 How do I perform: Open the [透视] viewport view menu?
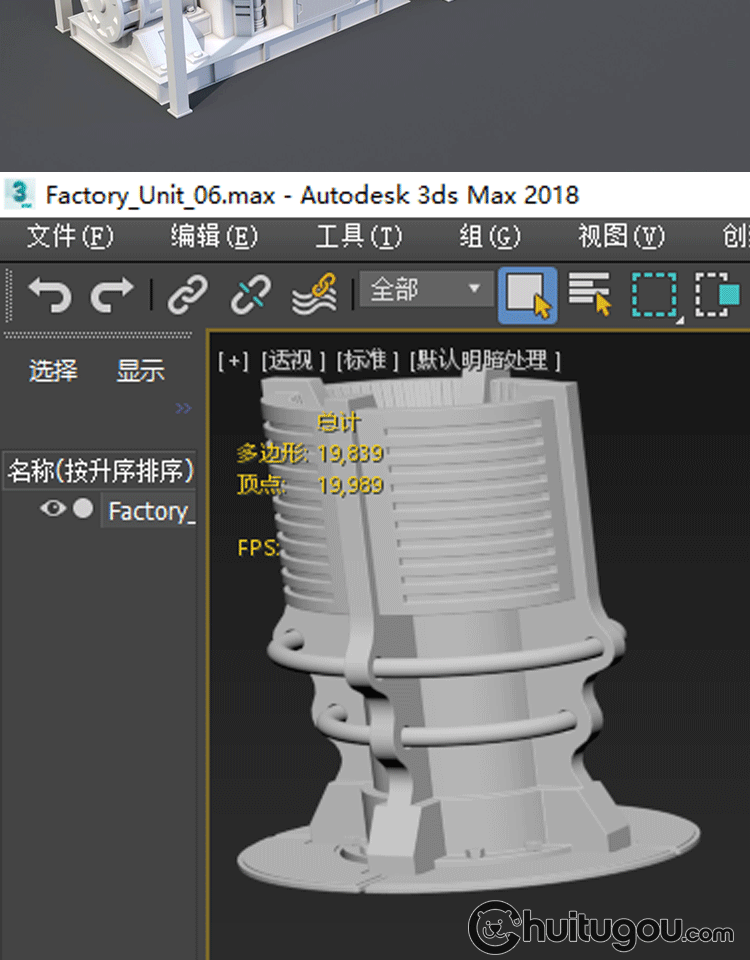[x=293, y=360]
